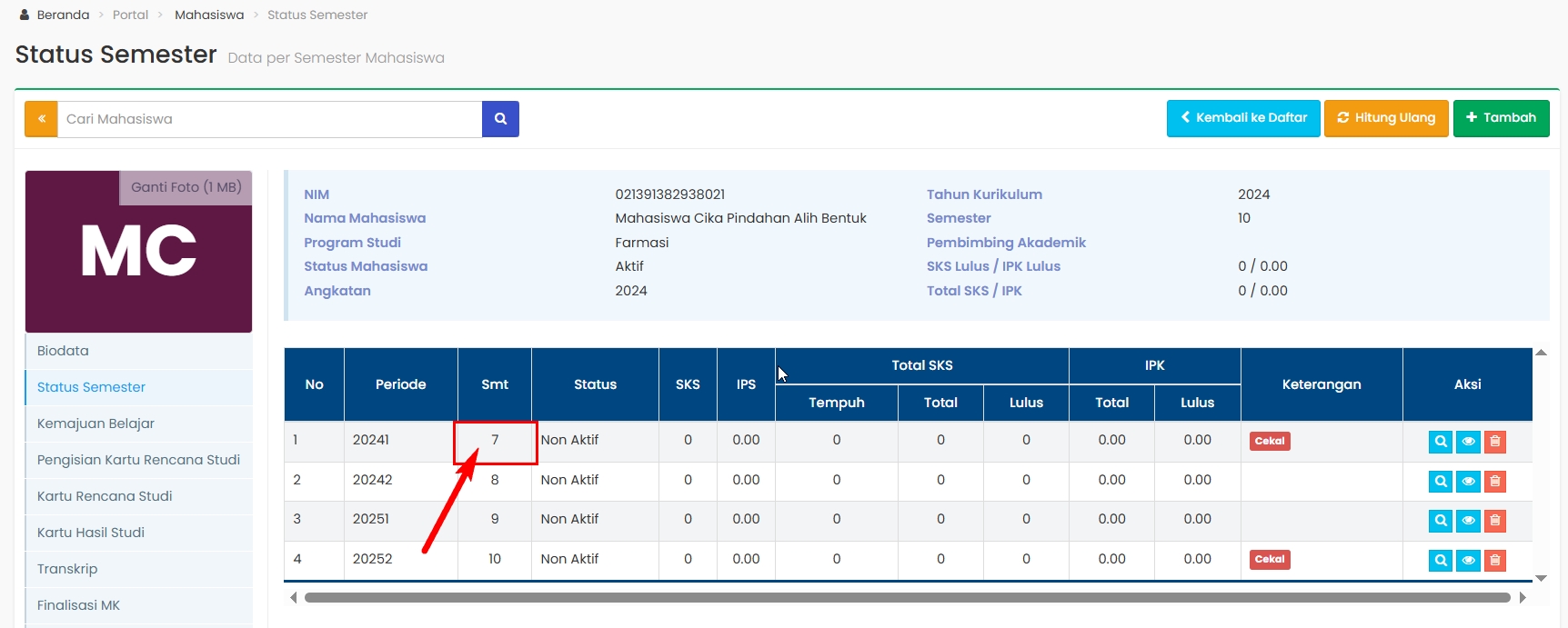Screen dimensions: 1568x628
Task: Open detail magnifier icon for period 20242
Action: [1440, 481]
